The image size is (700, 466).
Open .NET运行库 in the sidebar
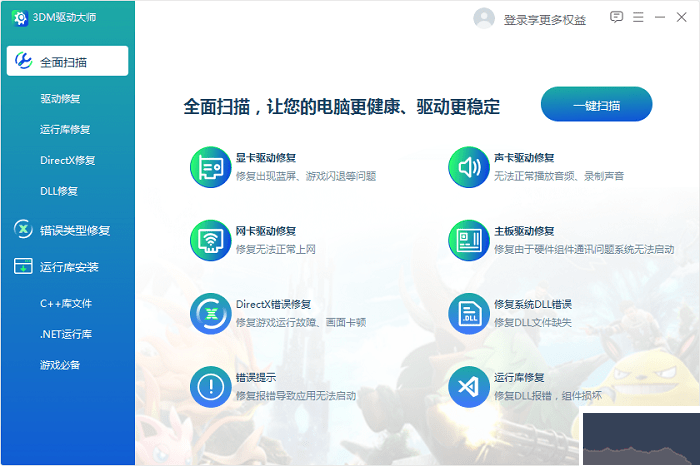(x=66, y=334)
